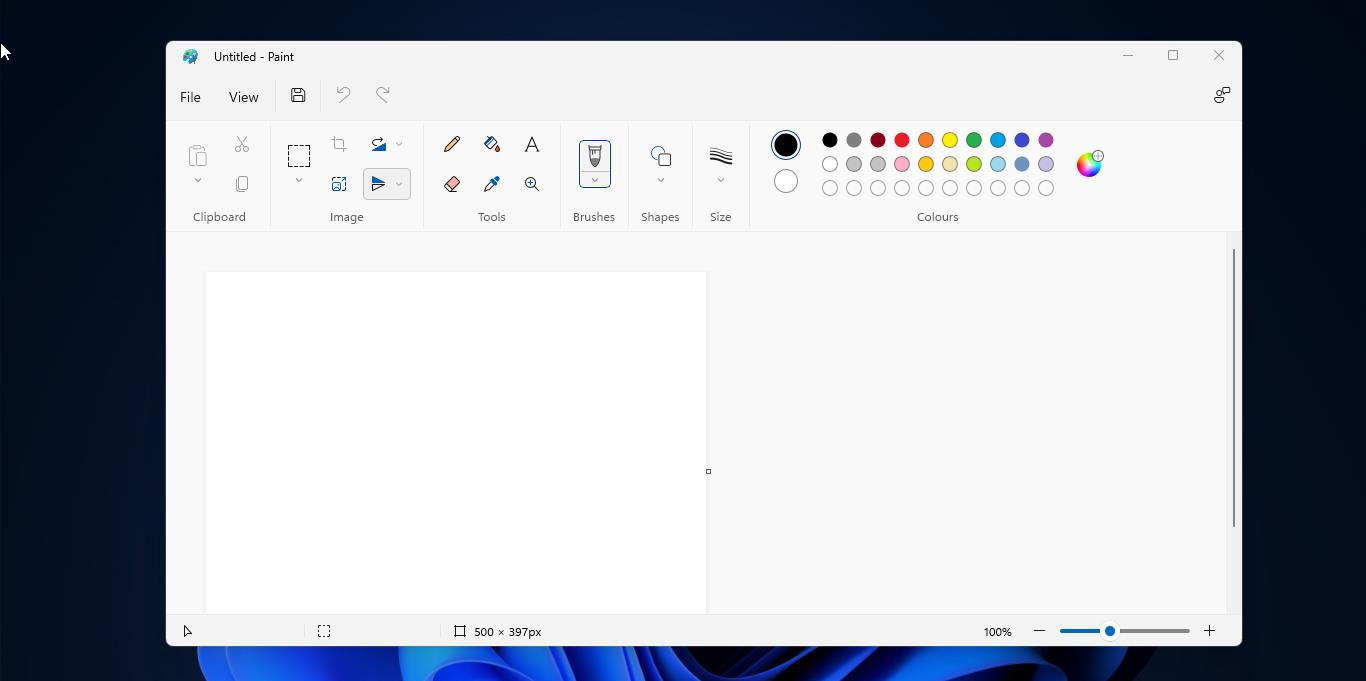This screenshot has width=1366, height=681.
Task: Open Edit colours rainbow wheel
Action: point(1089,164)
